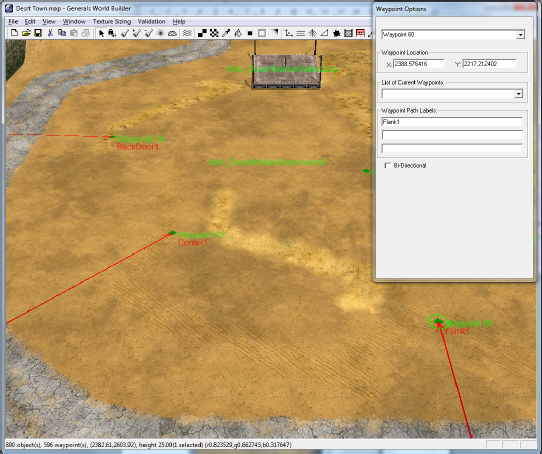The image size is (542, 454).
Task: Select the checkerboard texture tool icon
Action: point(214,33)
